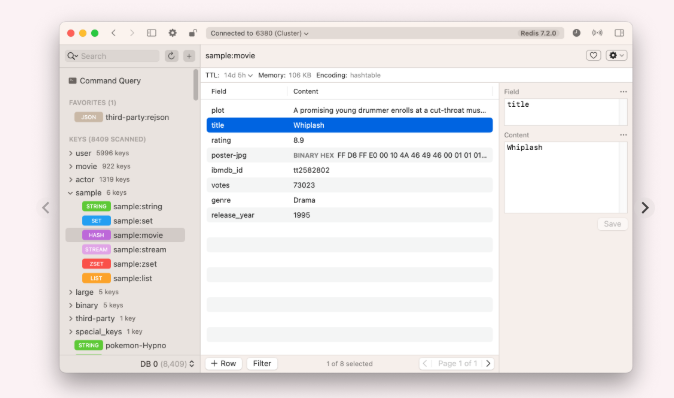This screenshot has width=674, height=398.
Task: Toggle the right inspector panel icon
Action: pyautogui.click(x=619, y=33)
